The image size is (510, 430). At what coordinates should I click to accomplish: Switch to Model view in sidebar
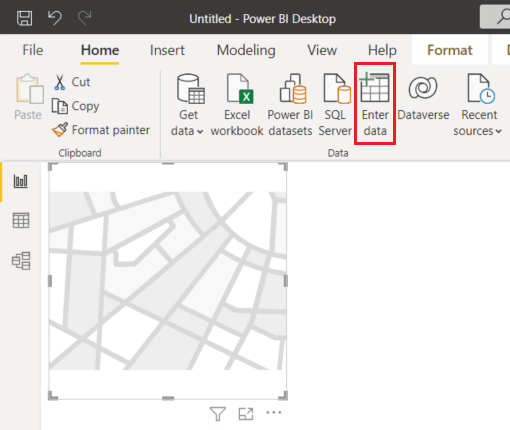(x=21, y=261)
